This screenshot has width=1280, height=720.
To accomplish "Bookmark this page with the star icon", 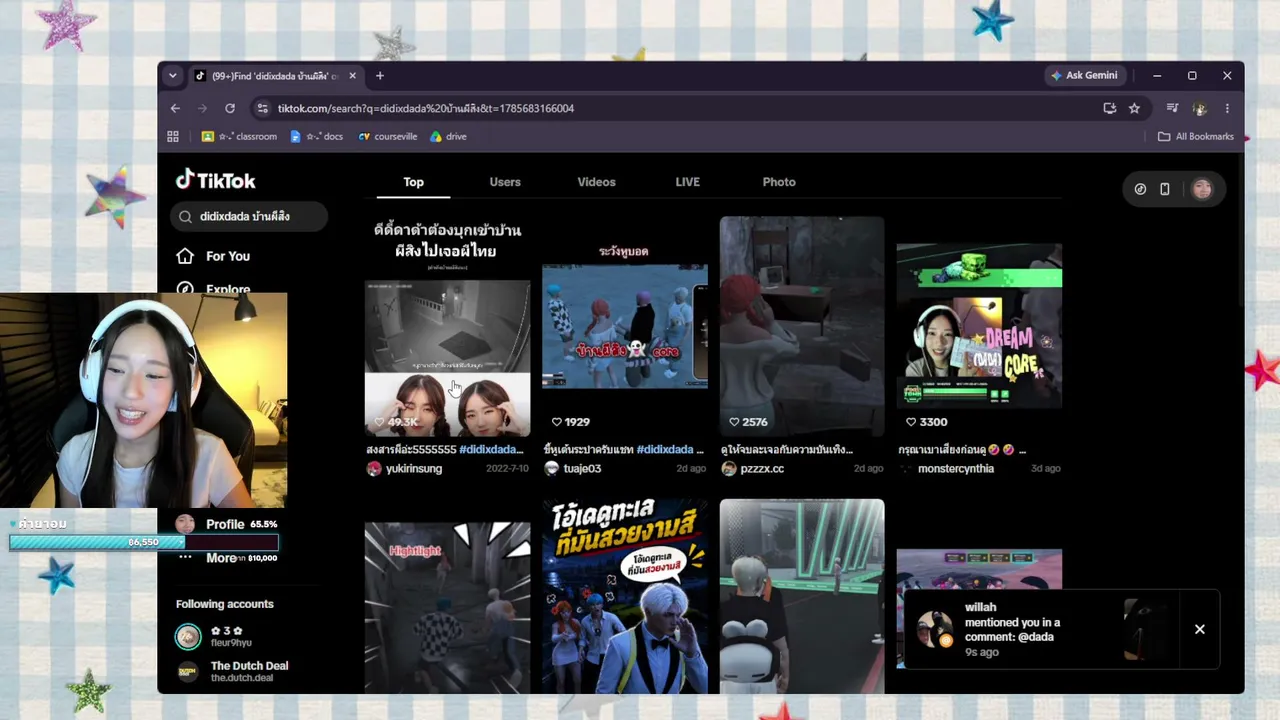I will click(x=1134, y=108).
